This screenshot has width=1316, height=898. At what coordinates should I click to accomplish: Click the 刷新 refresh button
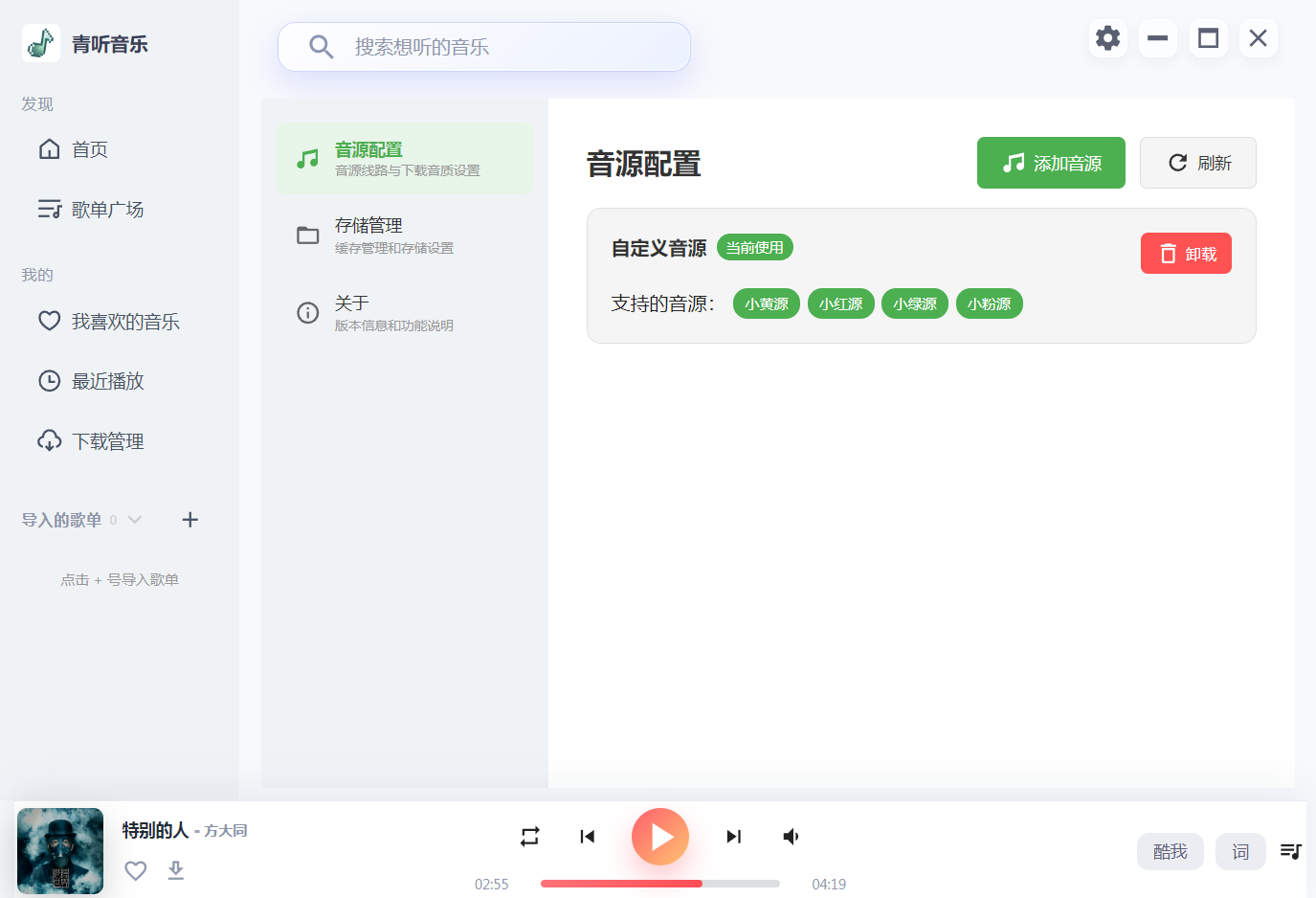click(x=1198, y=163)
